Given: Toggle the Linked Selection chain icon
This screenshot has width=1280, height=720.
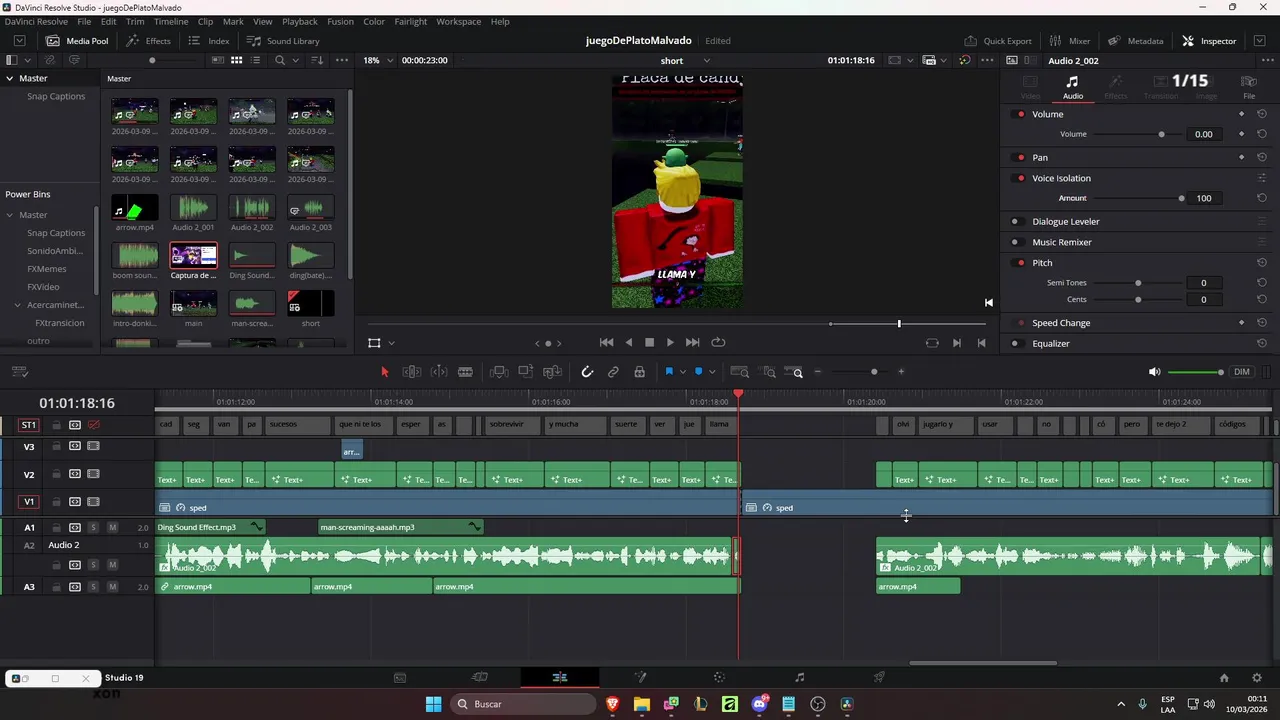Looking at the screenshot, I should point(613,372).
